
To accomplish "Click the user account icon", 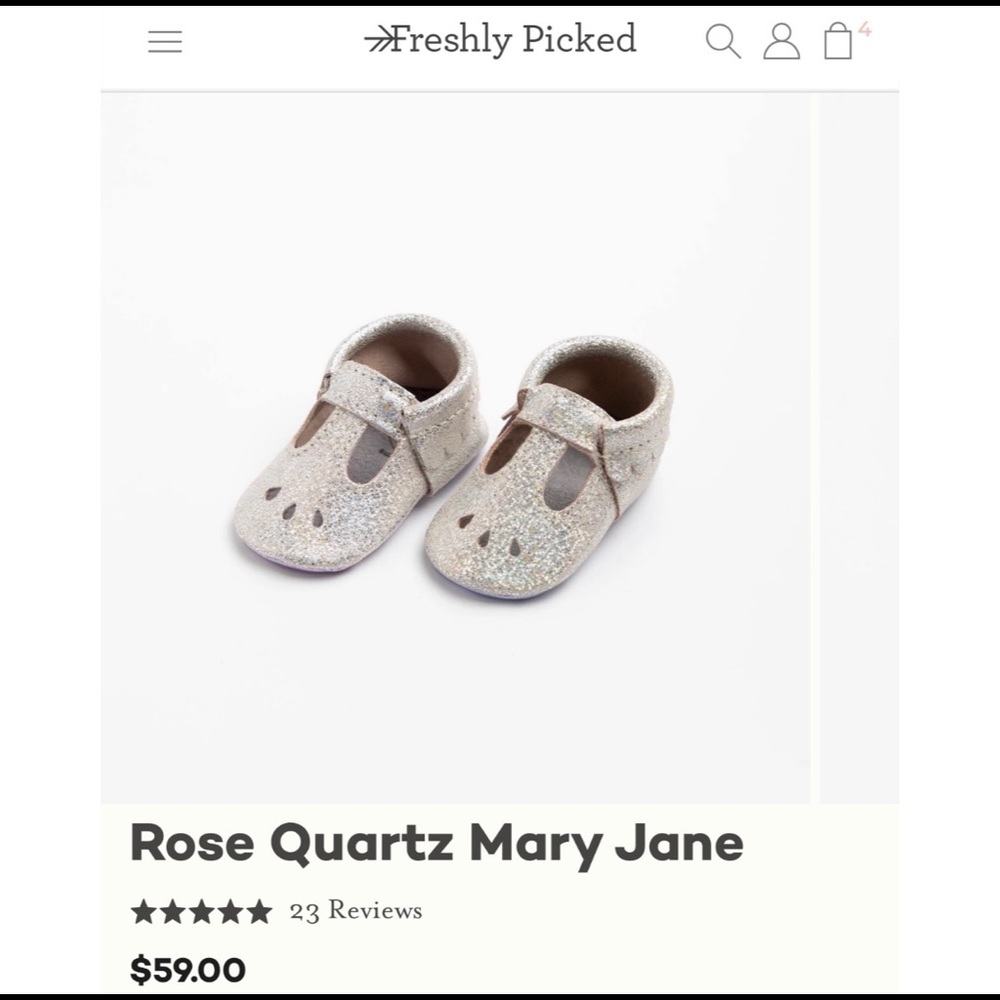I will tap(781, 41).
